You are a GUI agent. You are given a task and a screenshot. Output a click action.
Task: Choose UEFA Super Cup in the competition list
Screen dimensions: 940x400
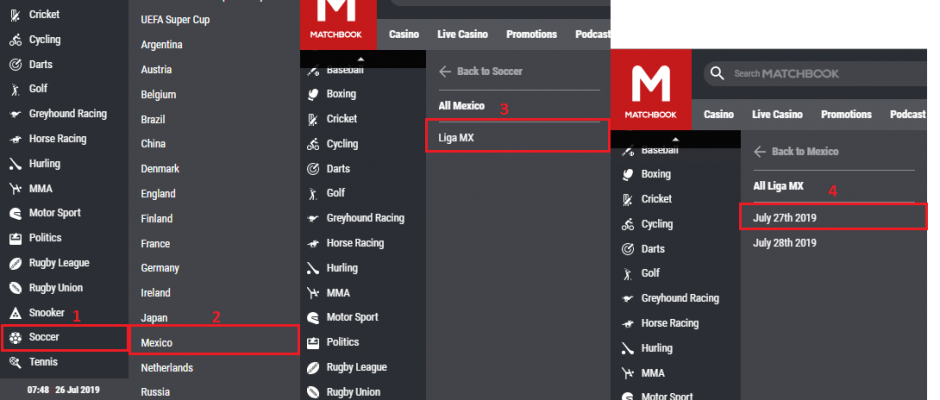click(x=175, y=20)
